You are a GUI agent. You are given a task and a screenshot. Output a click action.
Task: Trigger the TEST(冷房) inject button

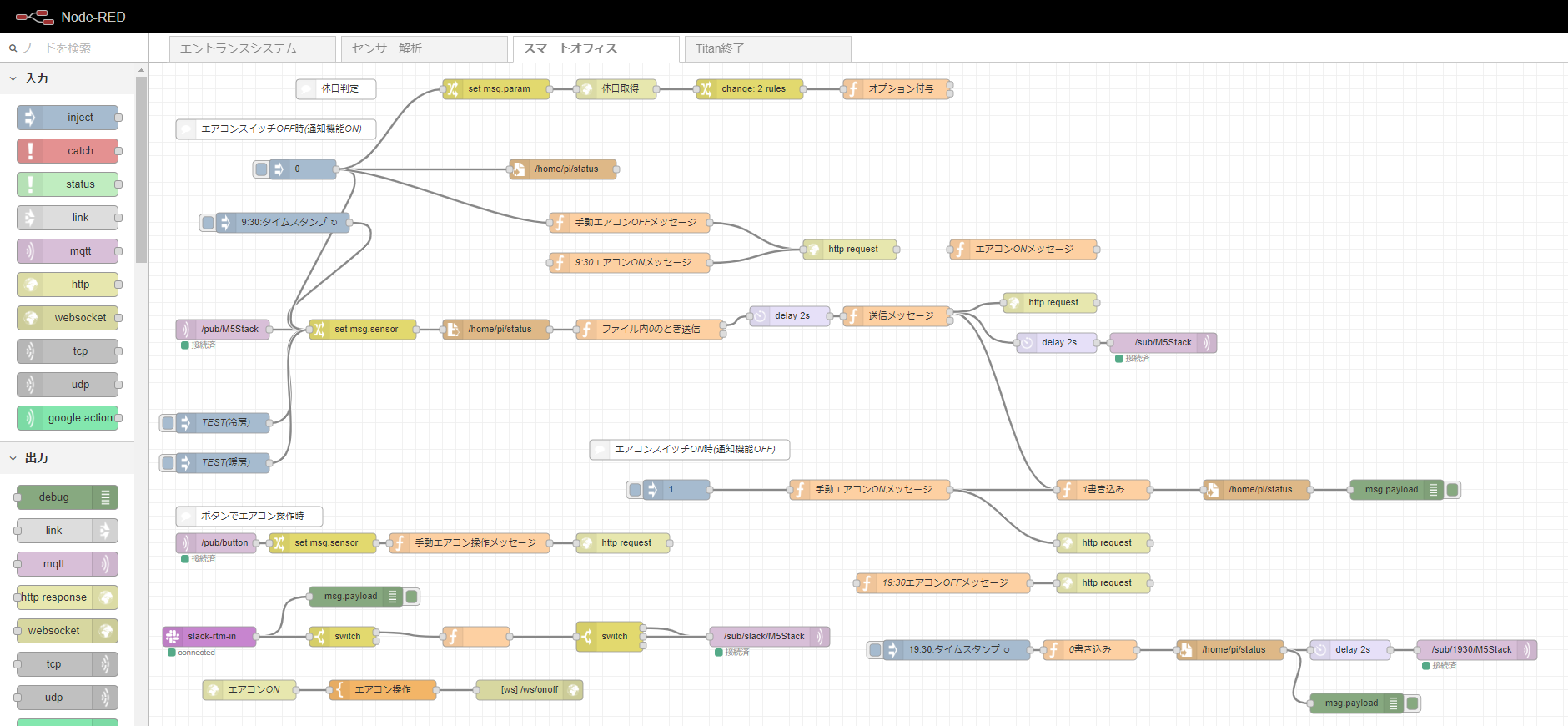point(168,423)
